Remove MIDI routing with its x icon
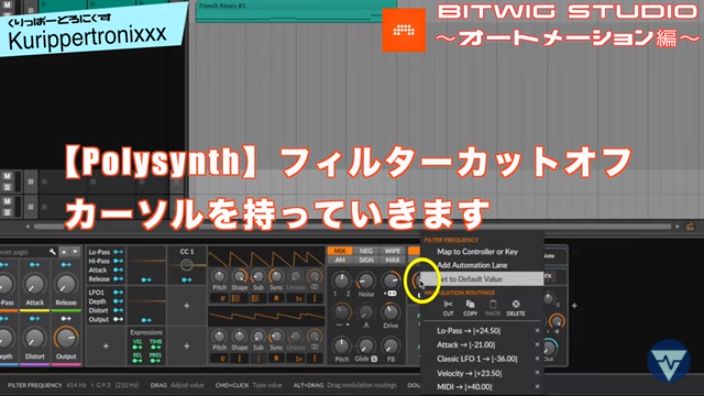The image size is (704, 396). pyautogui.click(x=537, y=387)
